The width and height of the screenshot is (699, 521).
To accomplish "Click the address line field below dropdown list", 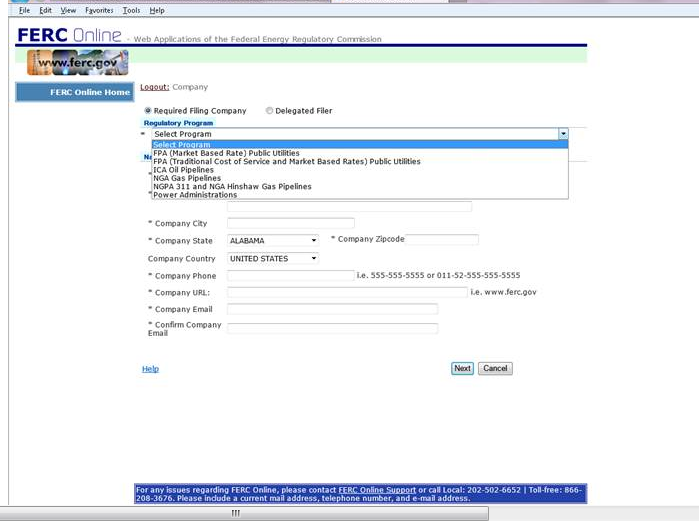I will pos(350,206).
